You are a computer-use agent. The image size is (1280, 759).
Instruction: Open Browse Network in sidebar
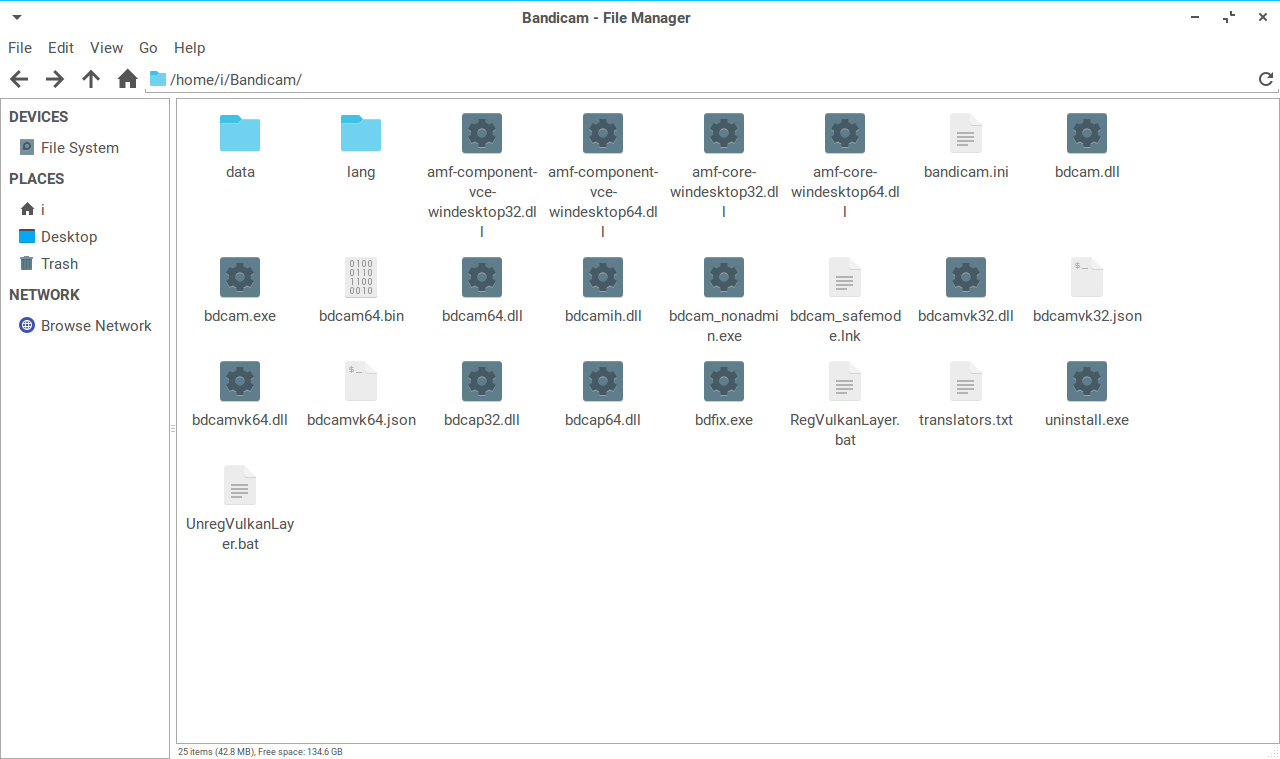[85, 326]
